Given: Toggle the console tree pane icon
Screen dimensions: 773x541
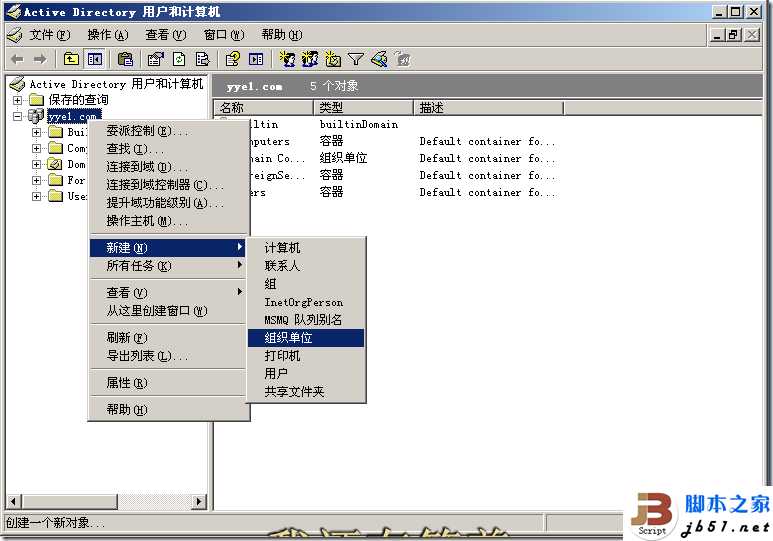Looking at the screenshot, I should (95, 60).
